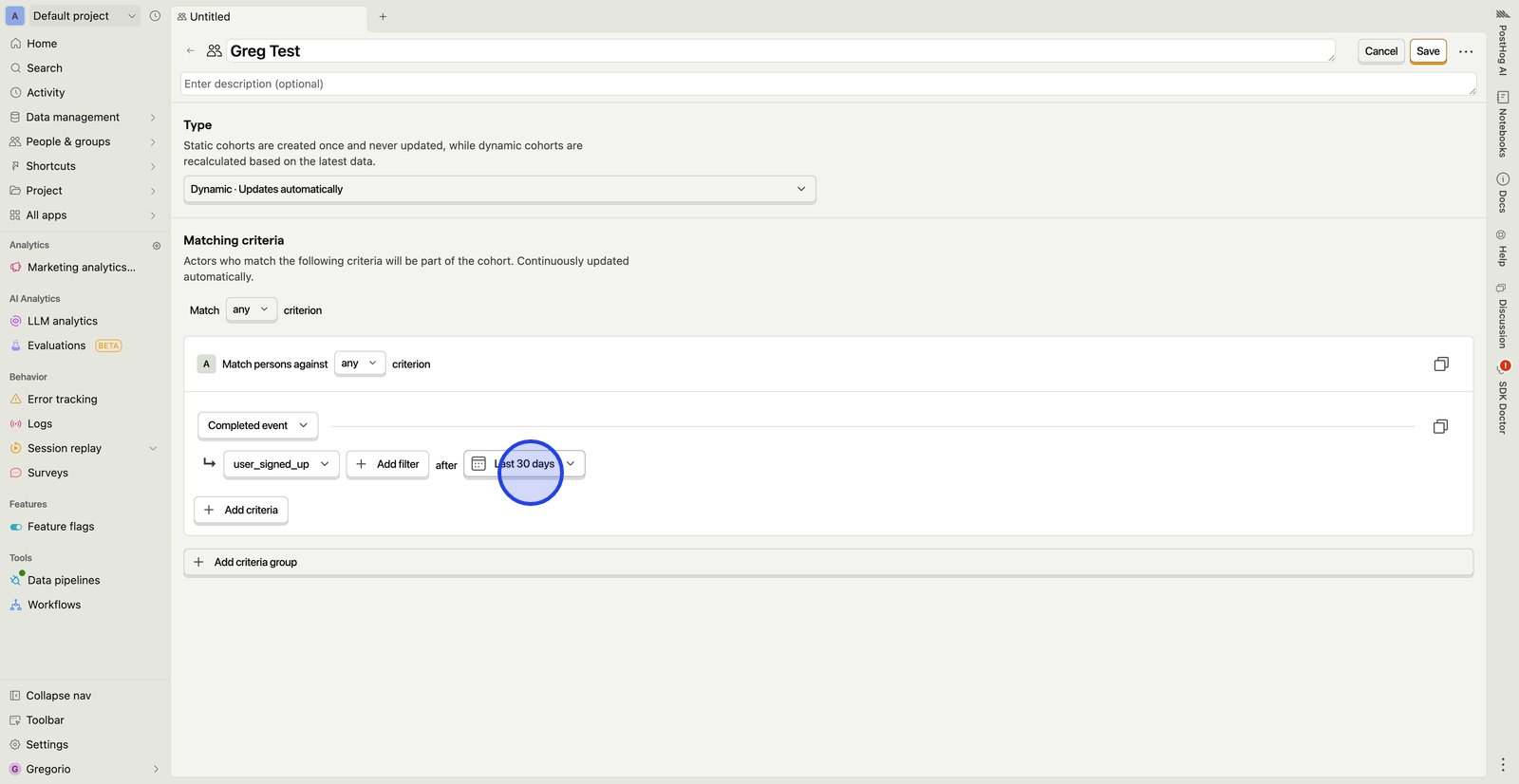Duplicate the Completed event criterion row
1519x784 pixels.
click(x=1439, y=427)
